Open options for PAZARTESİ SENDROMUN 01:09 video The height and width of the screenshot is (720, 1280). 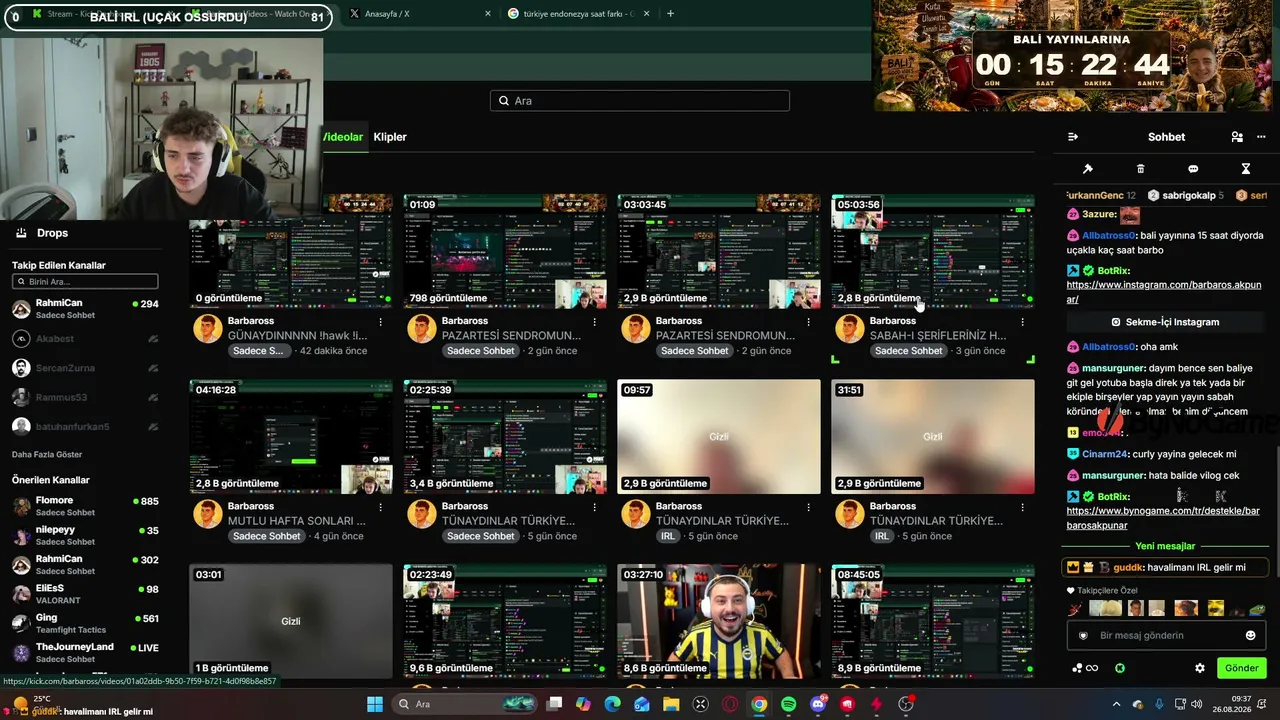(x=595, y=322)
